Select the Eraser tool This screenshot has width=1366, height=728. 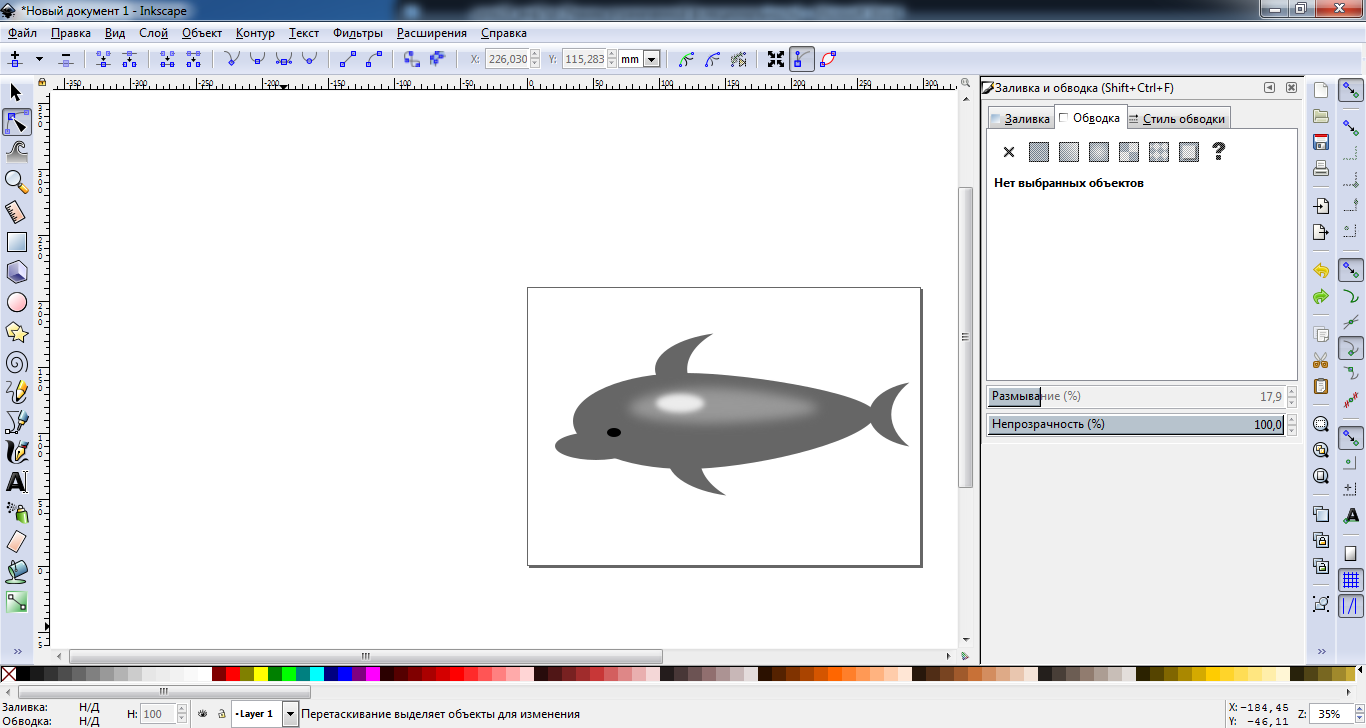(x=16, y=542)
